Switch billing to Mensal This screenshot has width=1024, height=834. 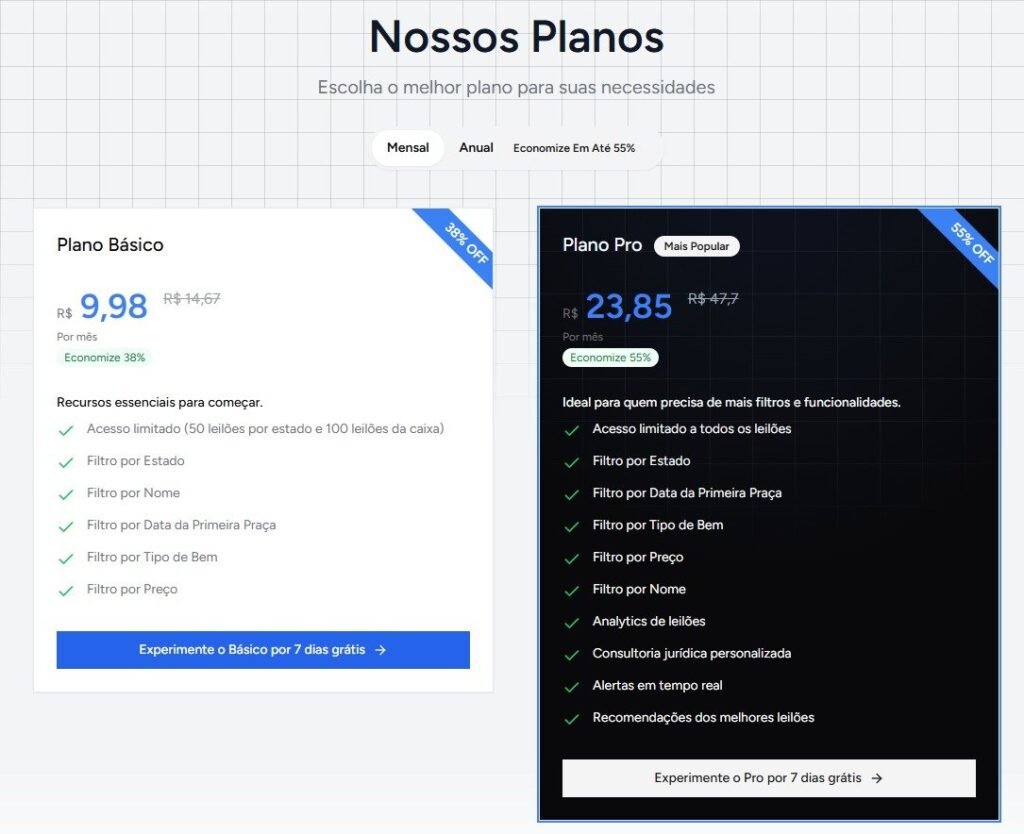click(x=408, y=148)
